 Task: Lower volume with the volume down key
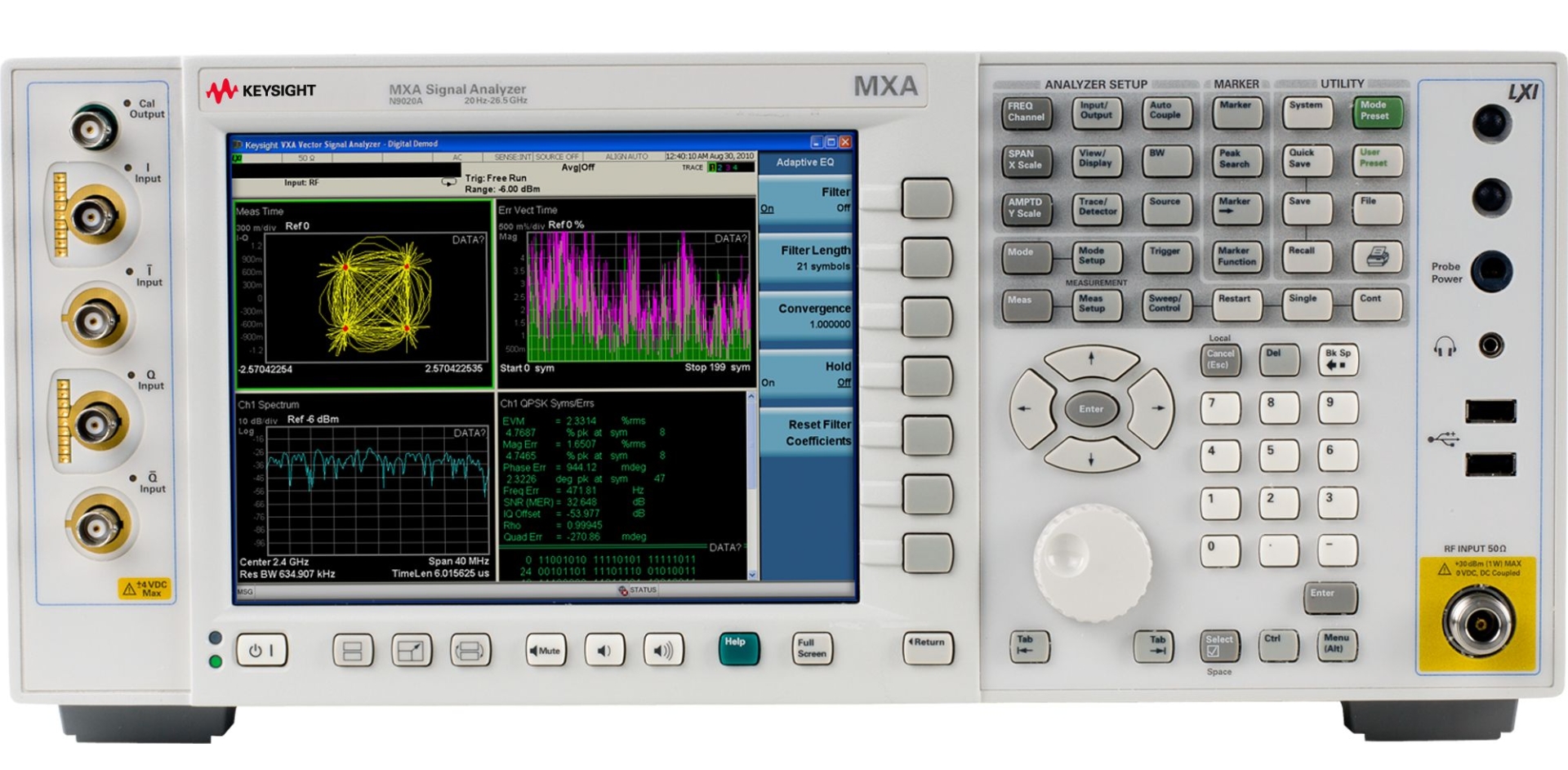pos(604,651)
